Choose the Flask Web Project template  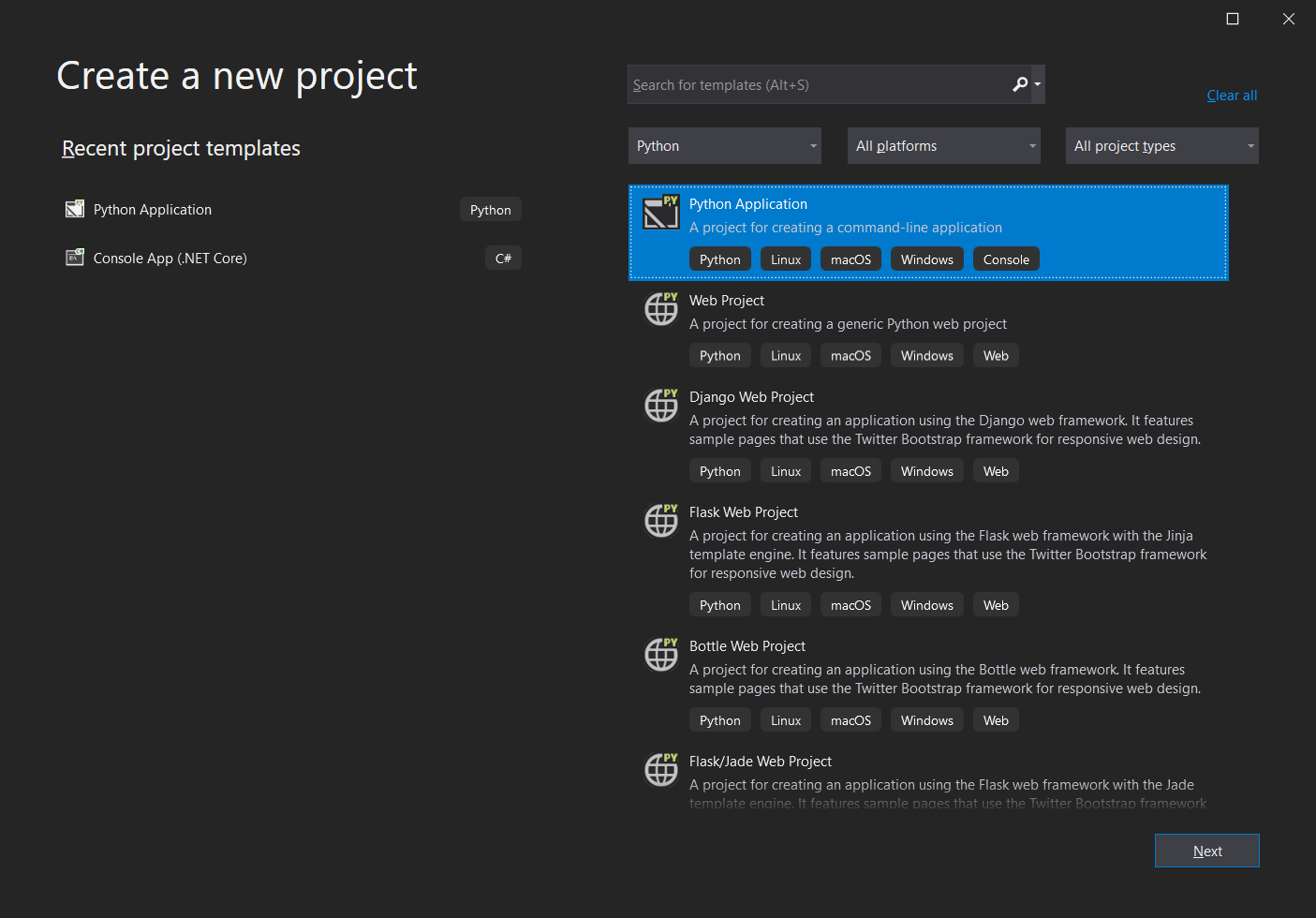744,512
